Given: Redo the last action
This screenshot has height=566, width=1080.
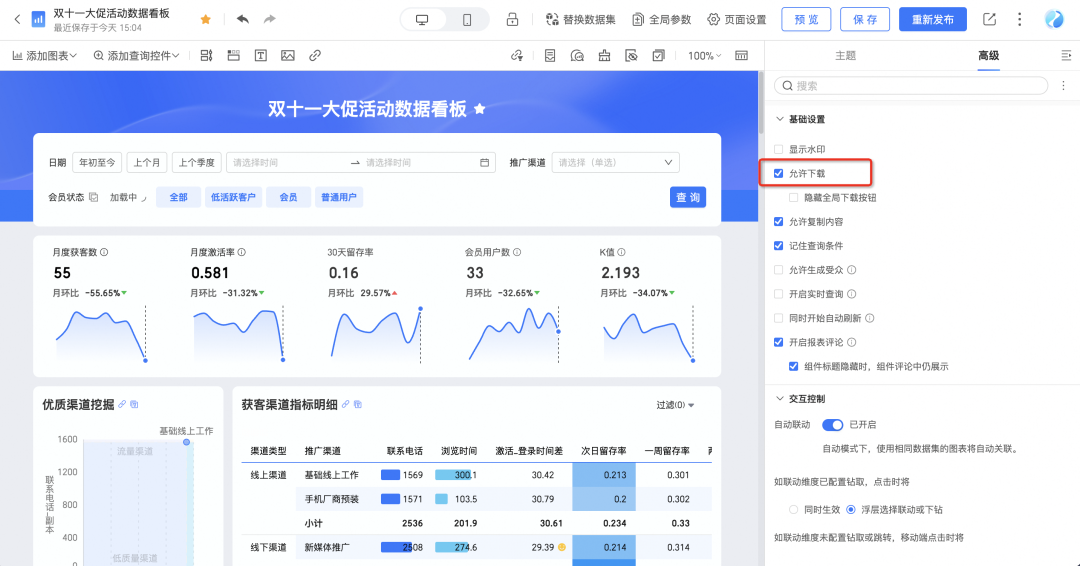Looking at the screenshot, I should click(x=269, y=19).
